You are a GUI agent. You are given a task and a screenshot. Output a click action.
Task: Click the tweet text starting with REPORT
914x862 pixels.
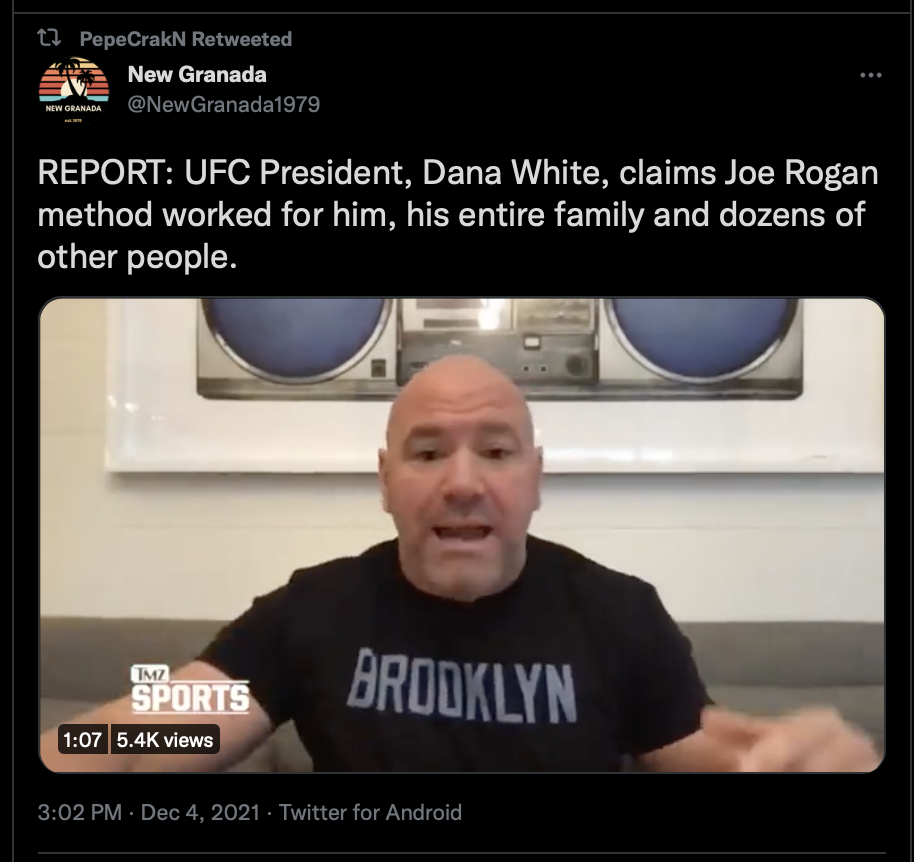pos(458,214)
